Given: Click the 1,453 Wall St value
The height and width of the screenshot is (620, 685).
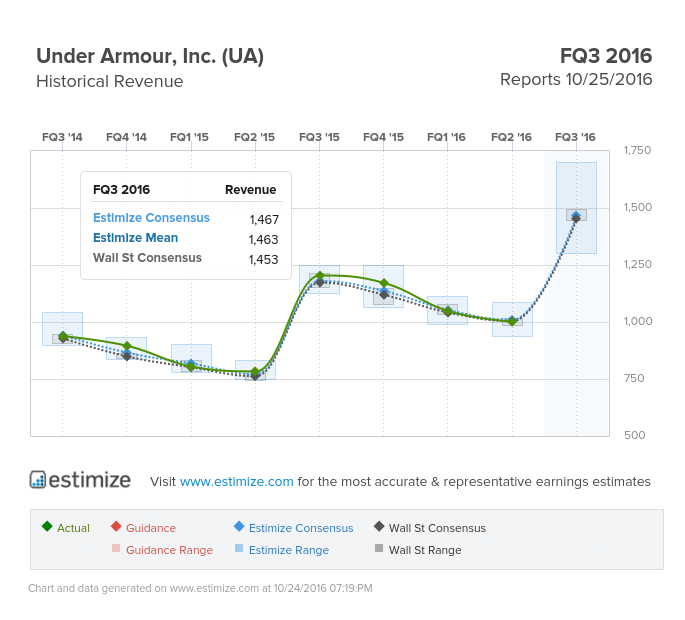Looking at the screenshot, I should pos(263,260).
